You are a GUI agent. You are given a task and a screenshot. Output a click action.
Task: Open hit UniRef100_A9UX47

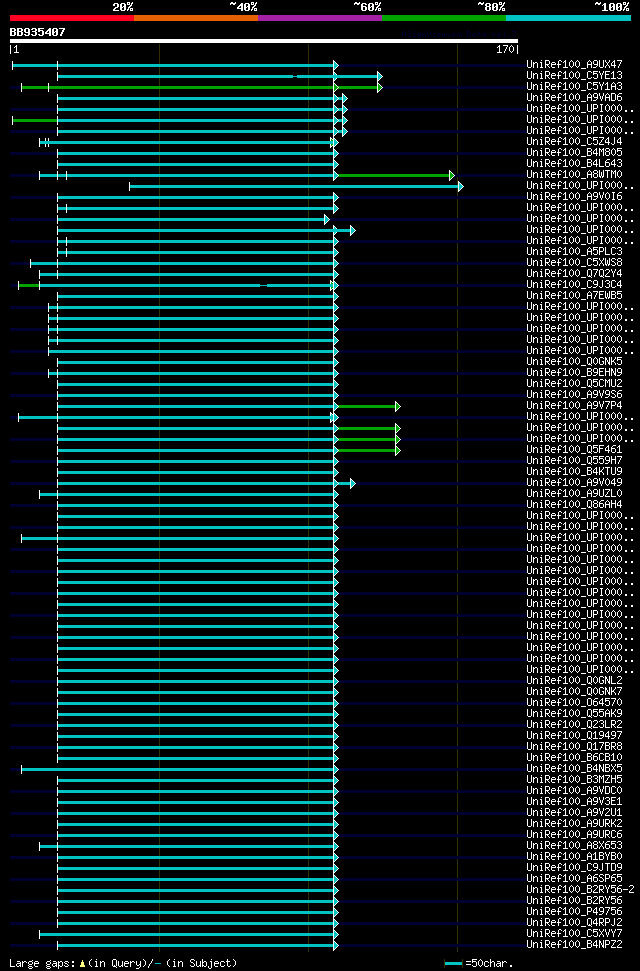[x=574, y=64]
